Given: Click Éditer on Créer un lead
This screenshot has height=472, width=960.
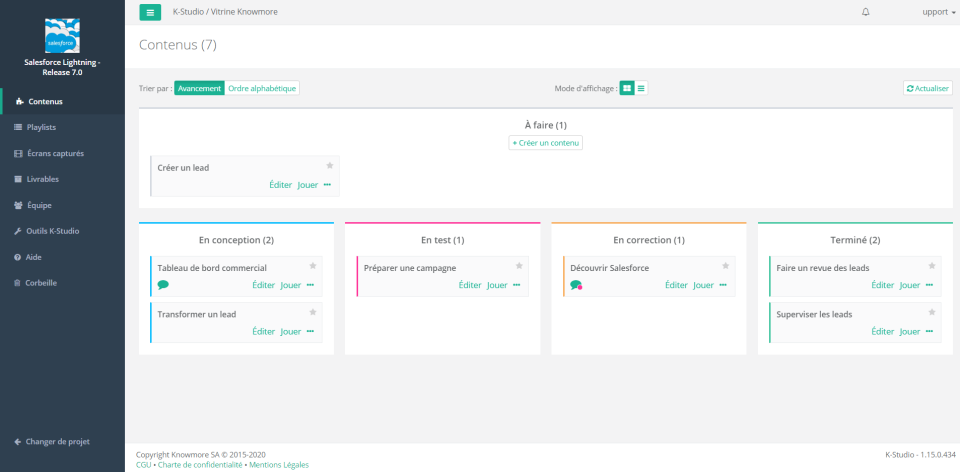Looking at the screenshot, I should (x=280, y=185).
